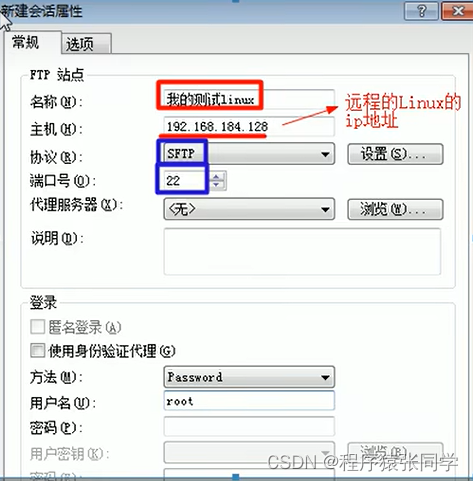Image resolution: width=473 pixels, height=481 pixels.
Task: Open the 选项 tab
Action: coord(80,44)
